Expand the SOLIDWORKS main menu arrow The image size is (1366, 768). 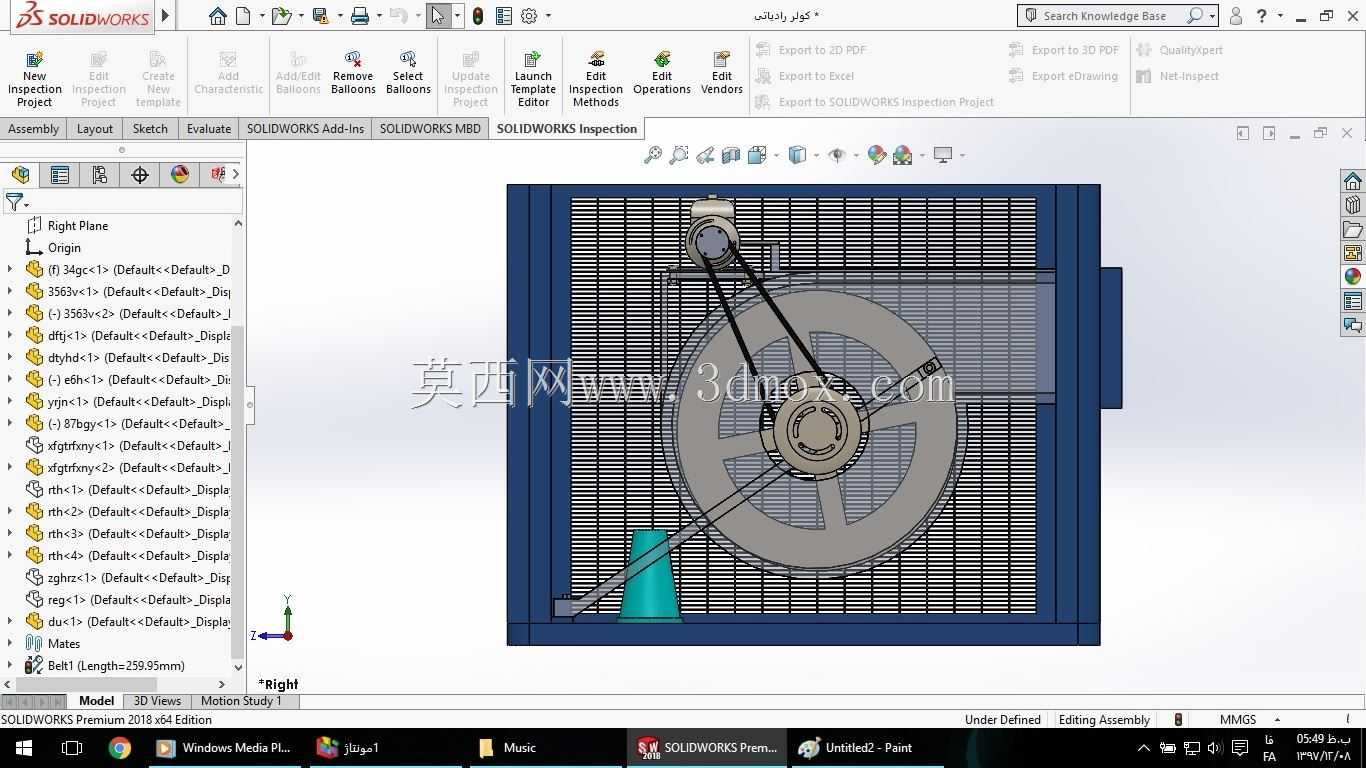[x=166, y=16]
